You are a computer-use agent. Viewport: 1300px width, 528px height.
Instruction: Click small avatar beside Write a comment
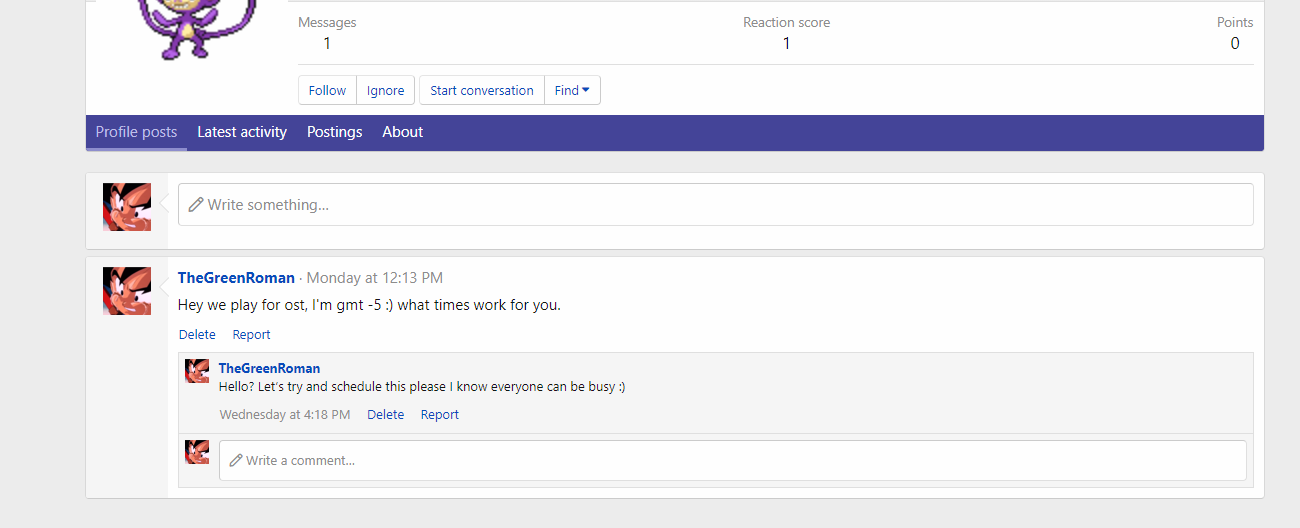pos(197,452)
